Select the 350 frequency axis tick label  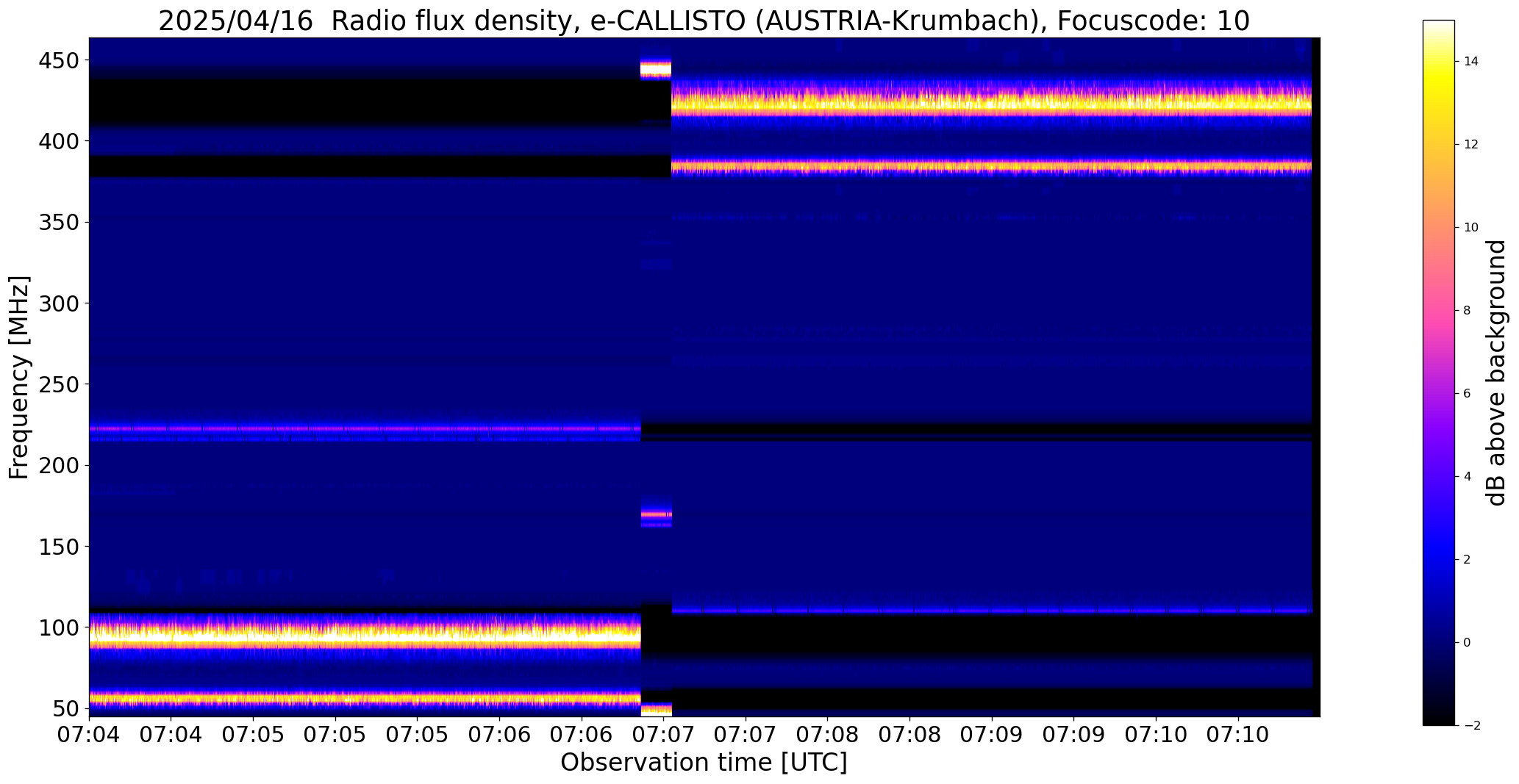[58, 222]
